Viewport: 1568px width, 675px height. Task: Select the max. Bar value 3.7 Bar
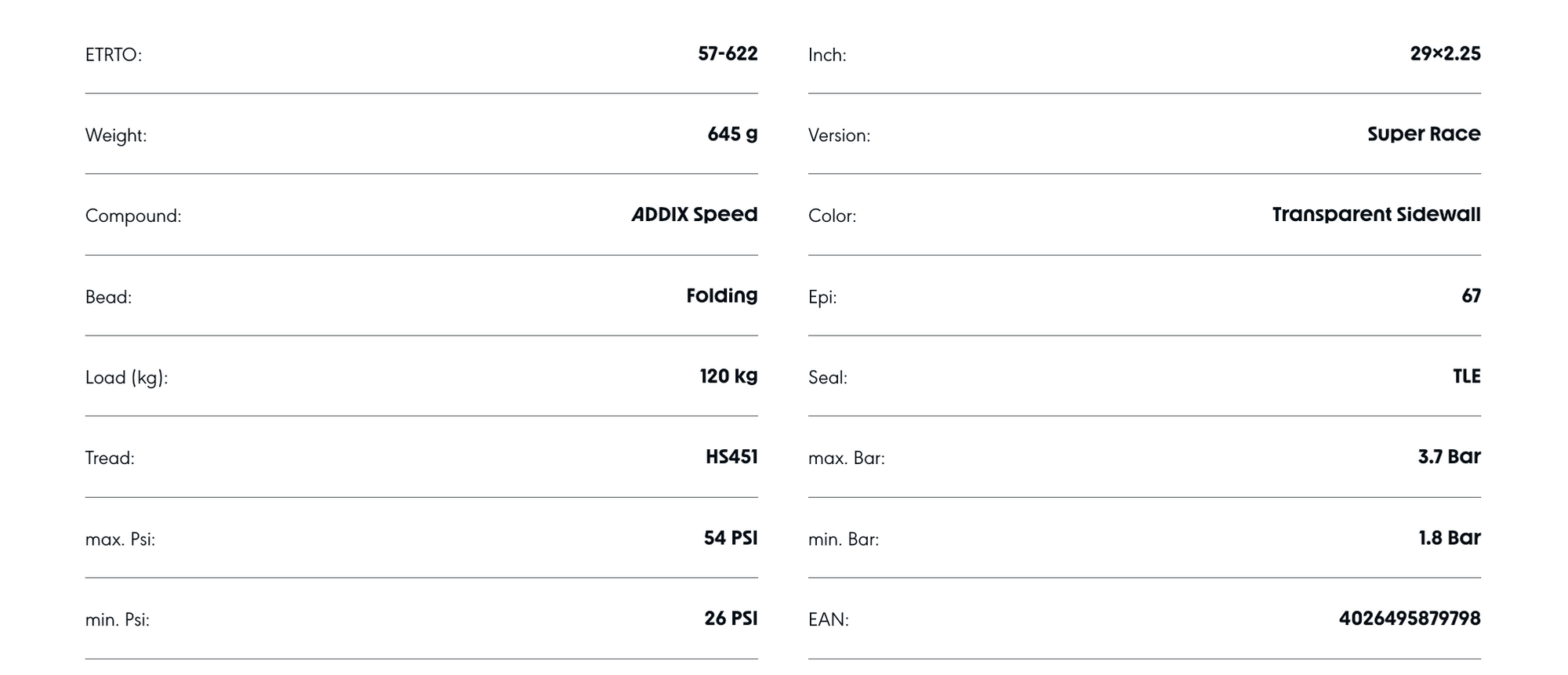click(1449, 457)
